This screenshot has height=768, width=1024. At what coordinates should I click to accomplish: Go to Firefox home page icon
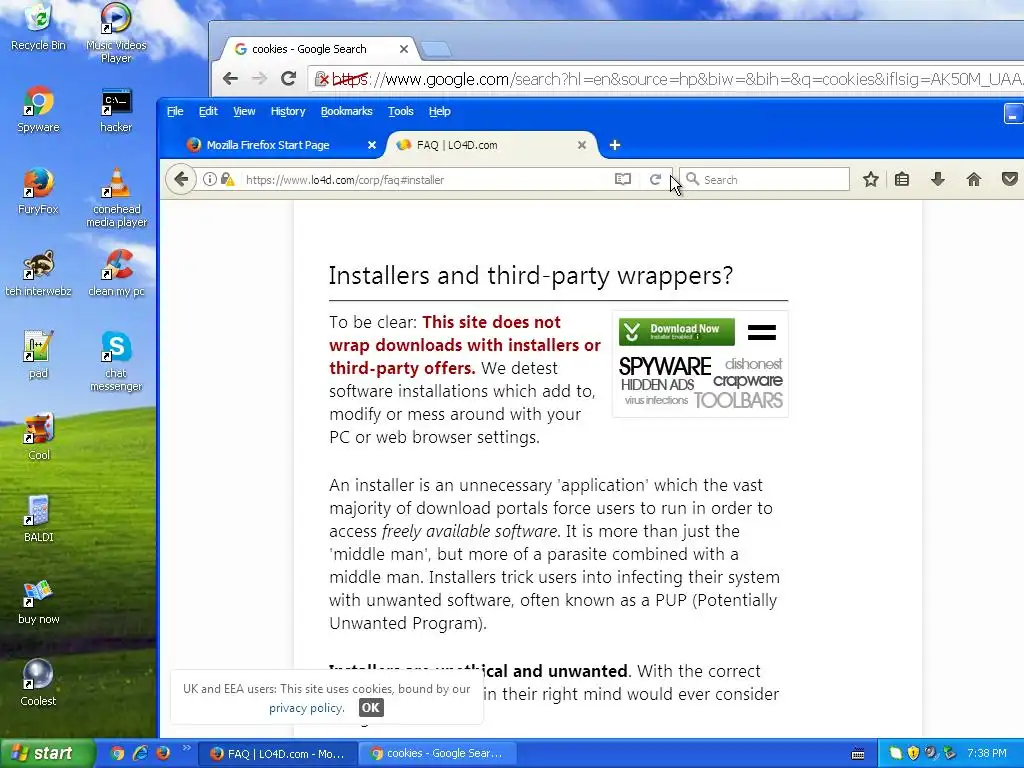coord(974,179)
